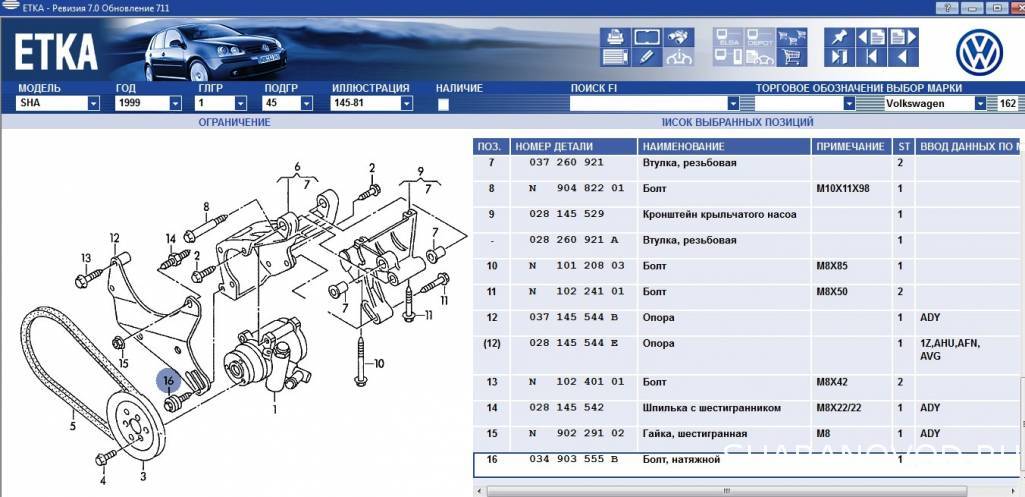Click highlighted callout 16 in the diagram
The height and width of the screenshot is (497, 1025).
click(168, 380)
